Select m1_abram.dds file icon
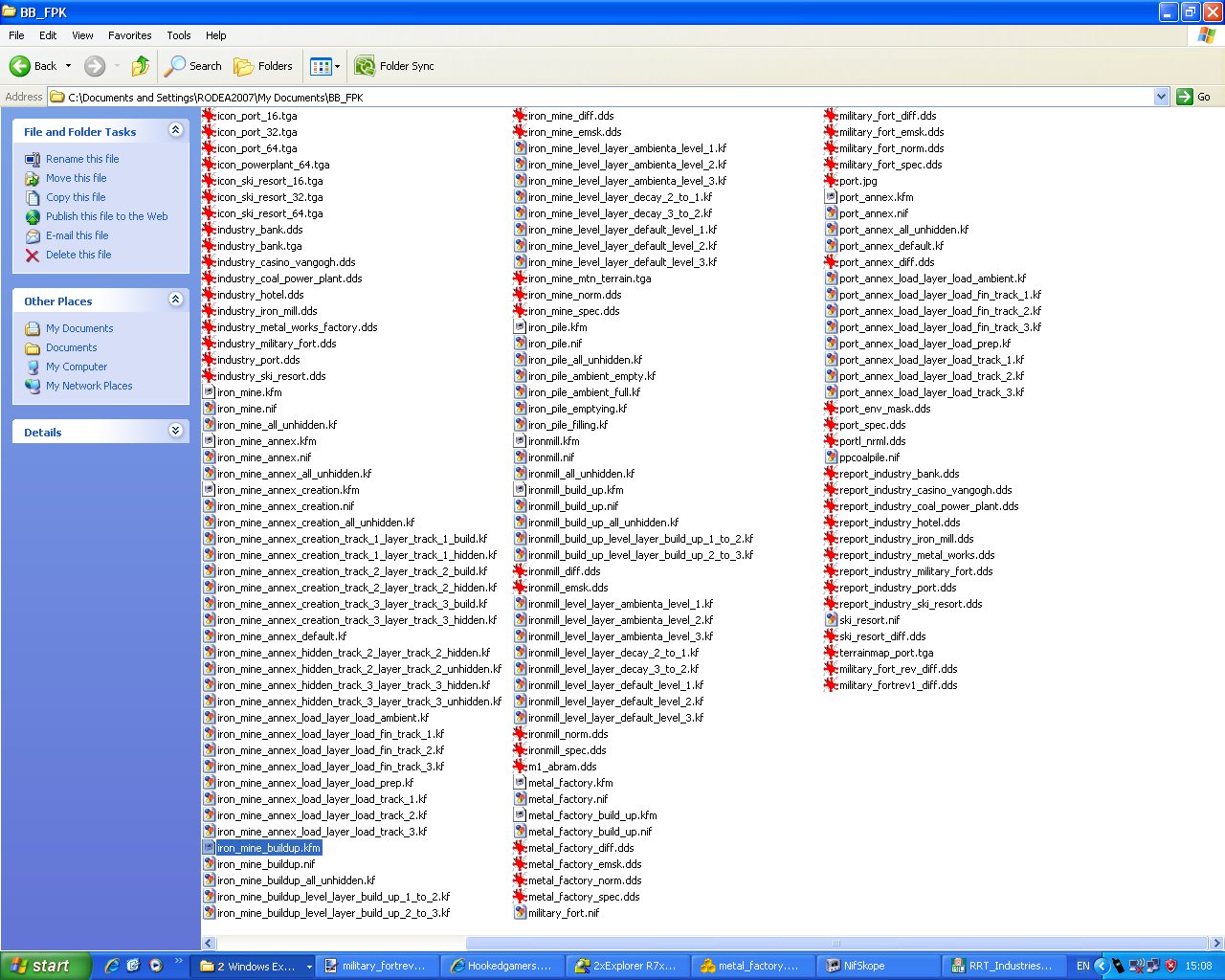 click(x=520, y=767)
